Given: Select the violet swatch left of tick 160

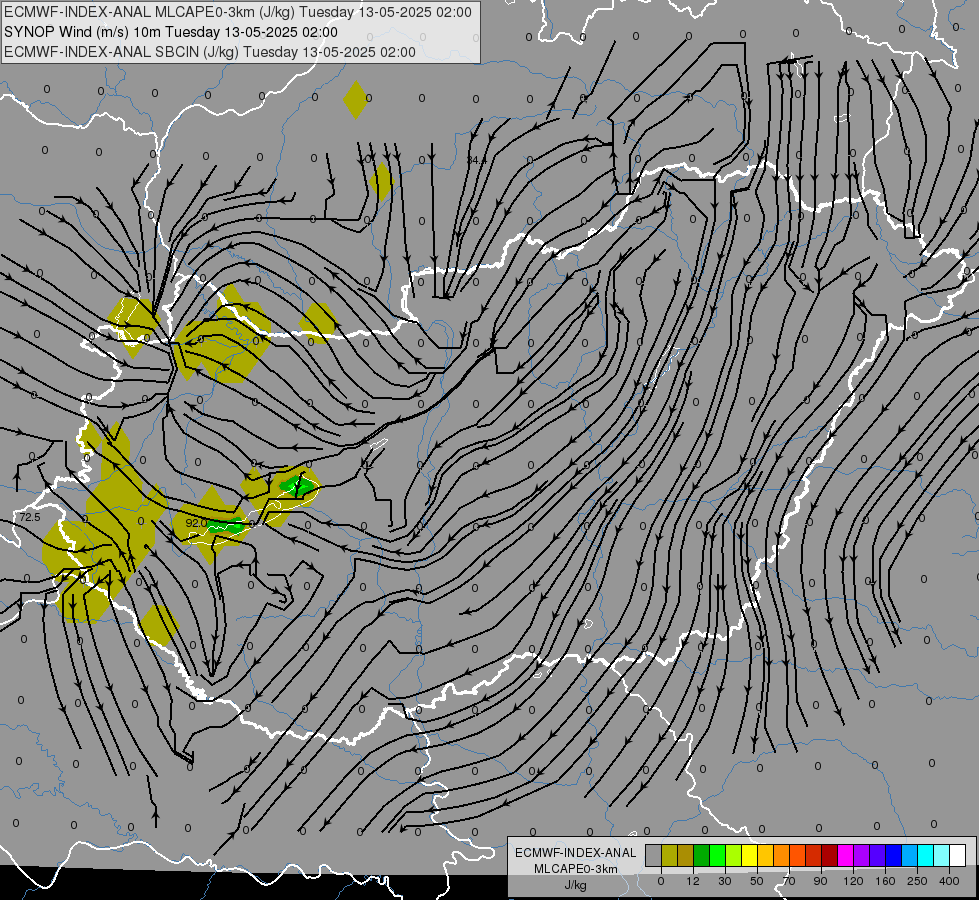Looking at the screenshot, I should (x=878, y=856).
